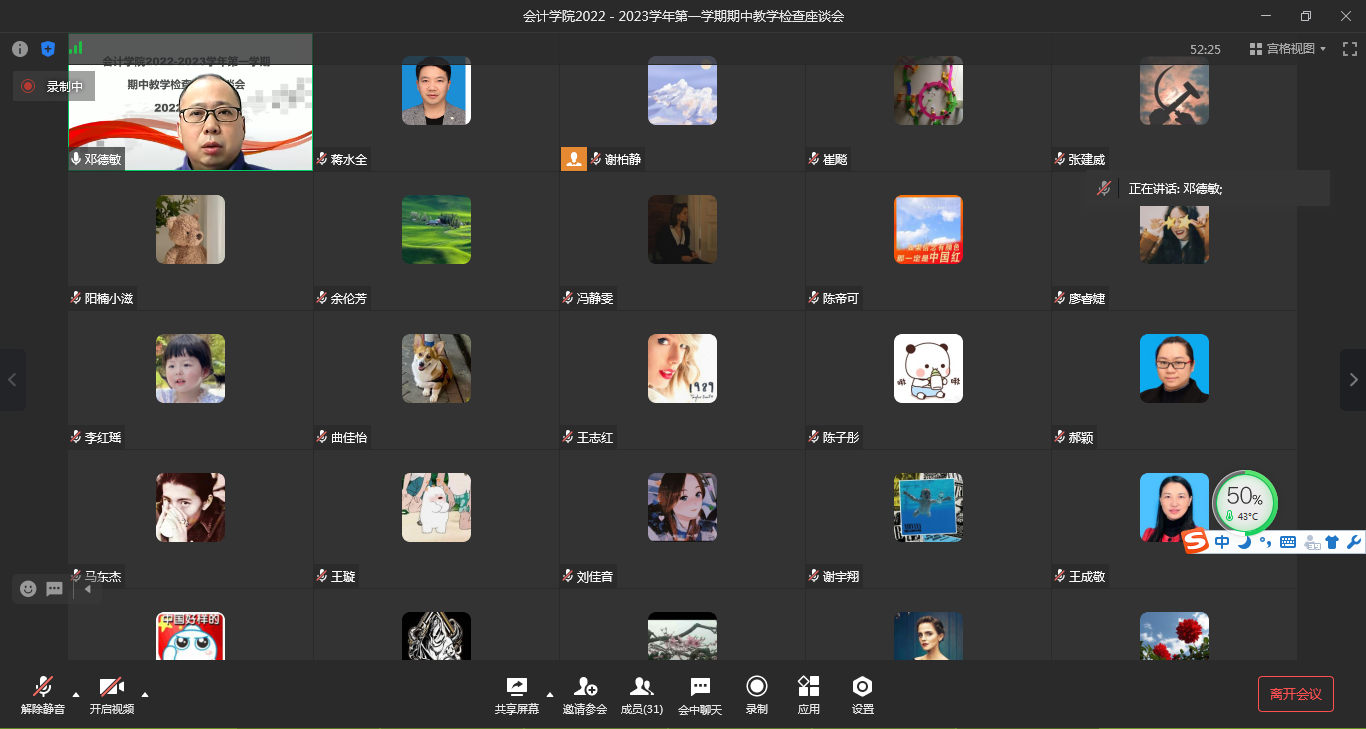1366x729 pixels.
Task: Open the emoji reactions icon
Action: click(x=28, y=589)
